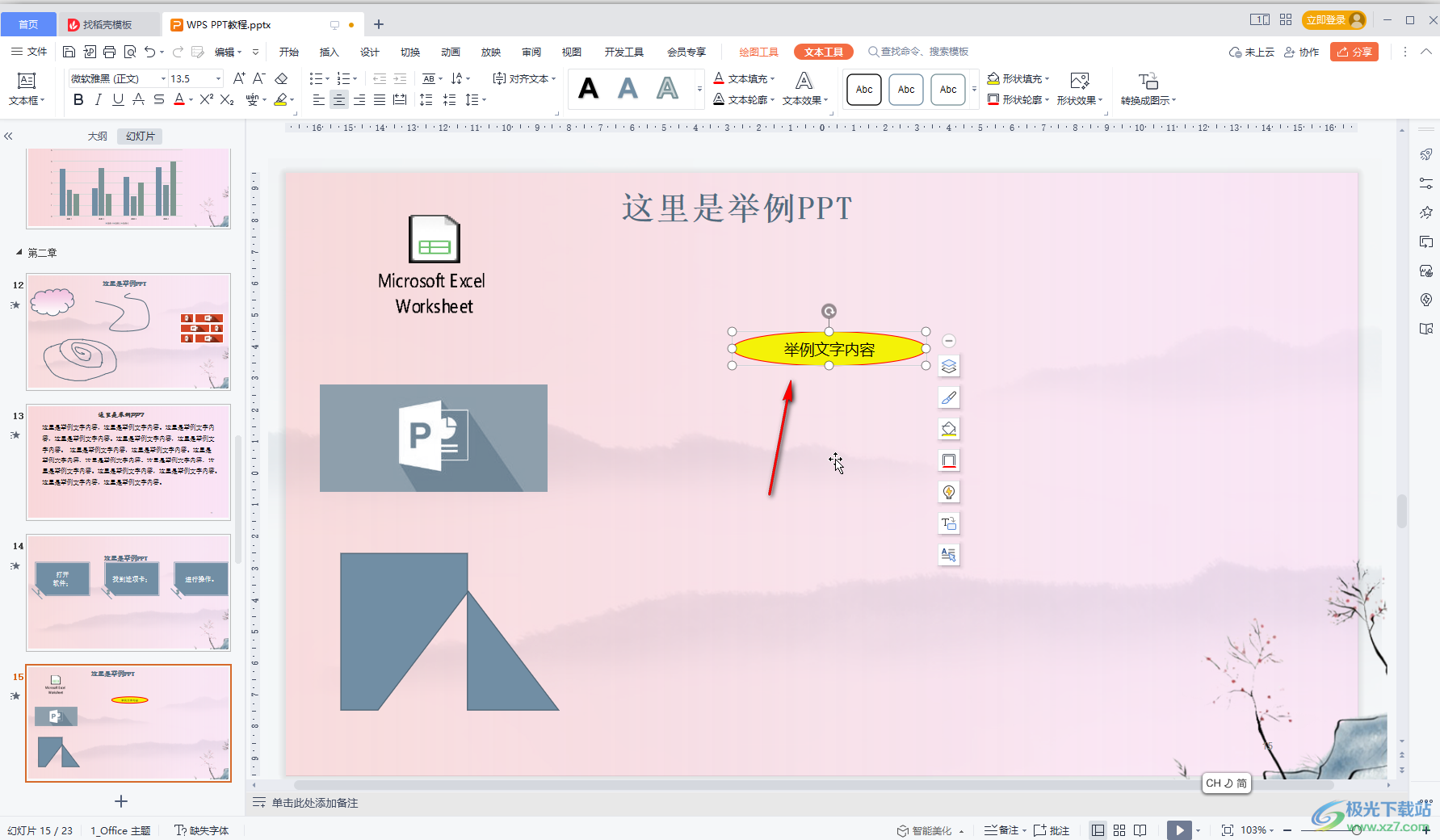Open the Shape Outline (形状轮廓) dropdown
The width and height of the screenshot is (1440, 840).
[x=1018, y=99]
